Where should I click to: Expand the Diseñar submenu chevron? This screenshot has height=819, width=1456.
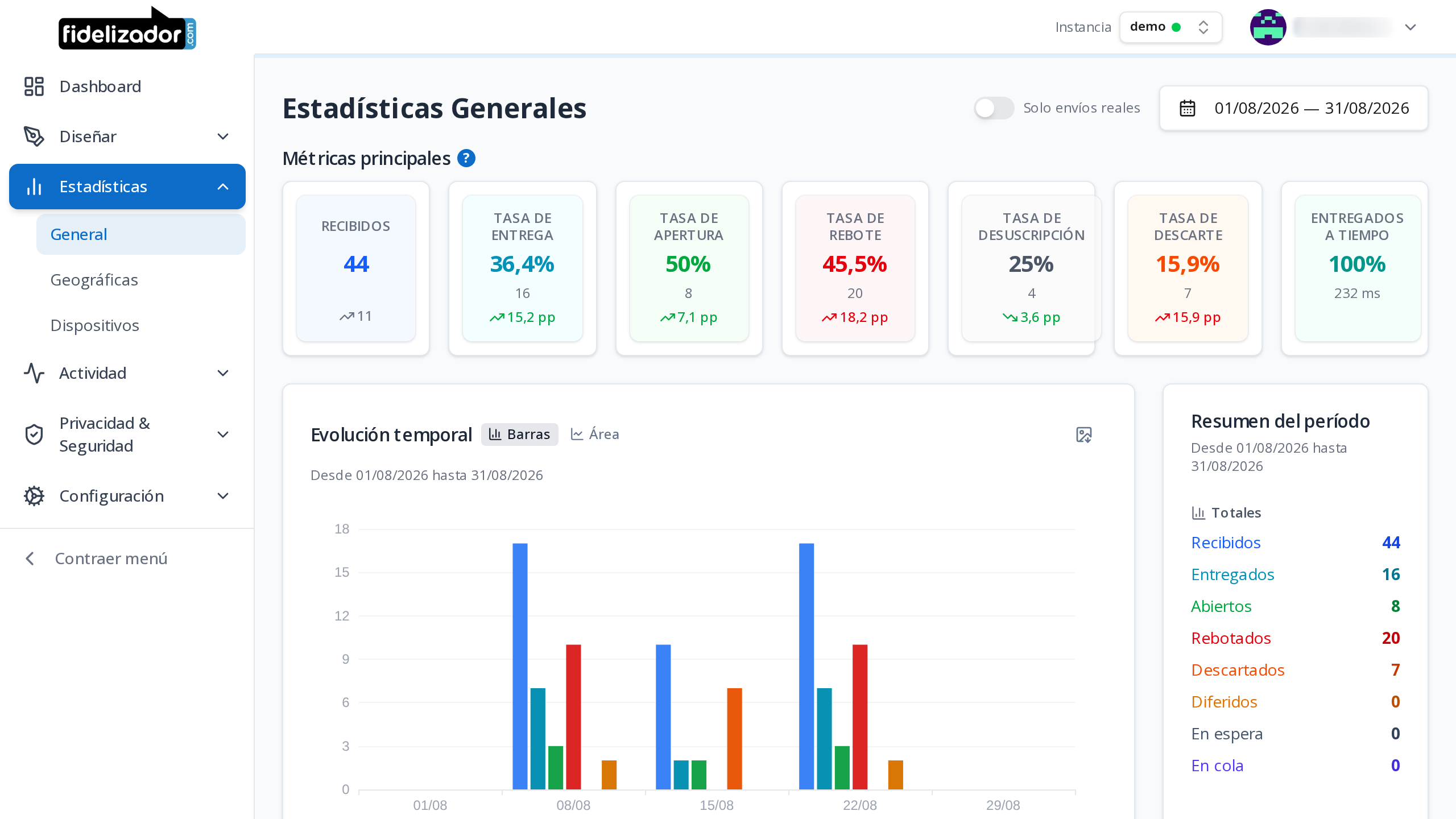tap(224, 136)
